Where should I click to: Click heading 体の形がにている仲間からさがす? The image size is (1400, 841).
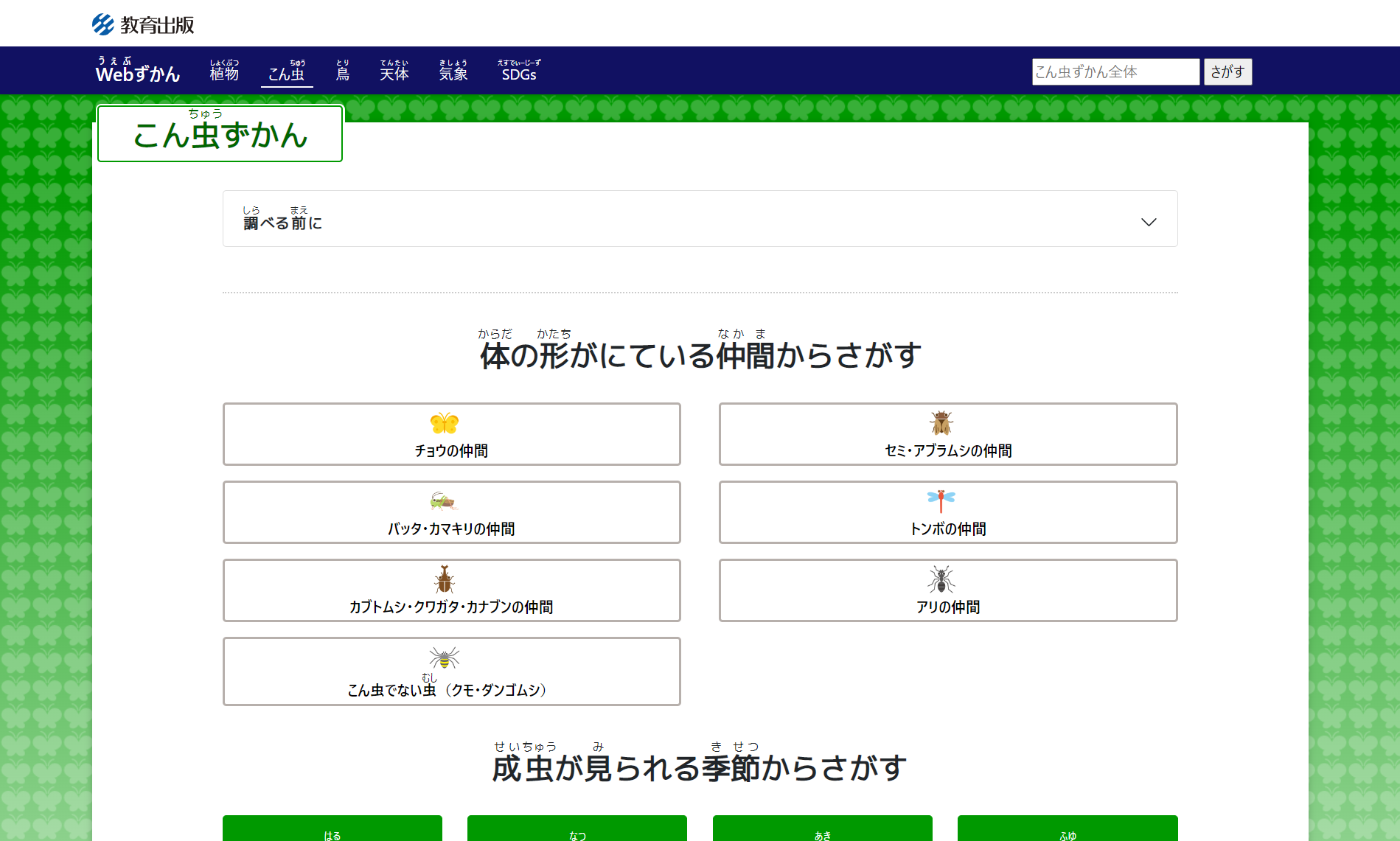tap(700, 350)
